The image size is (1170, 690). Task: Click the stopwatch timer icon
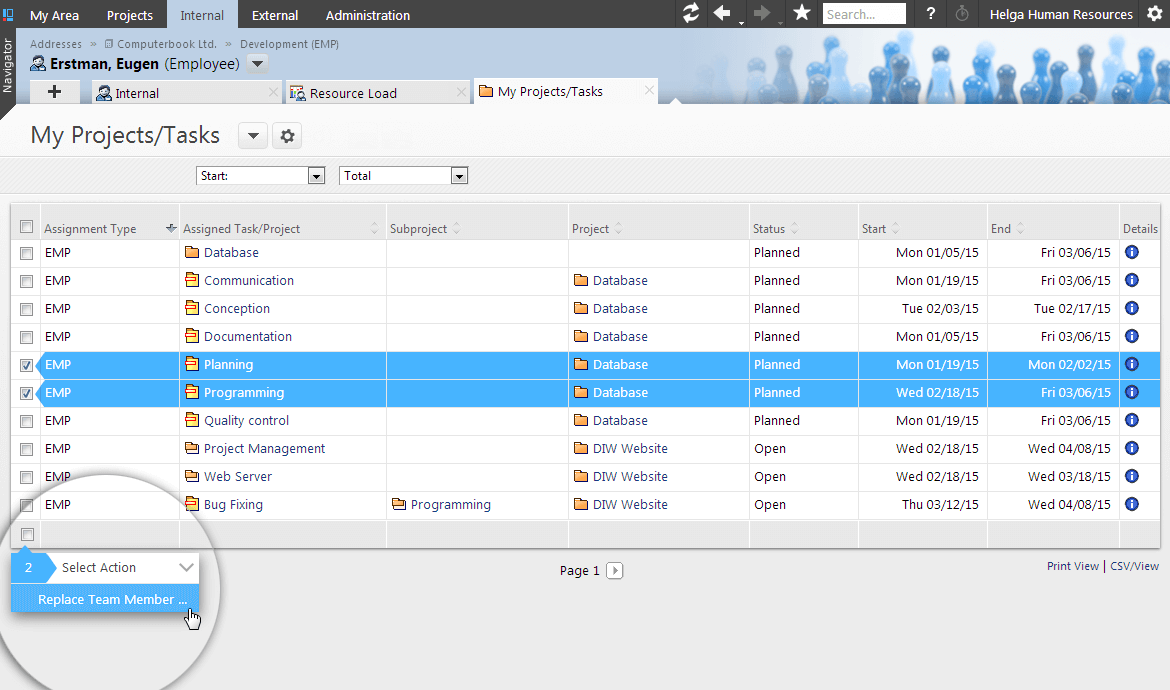click(x=962, y=13)
